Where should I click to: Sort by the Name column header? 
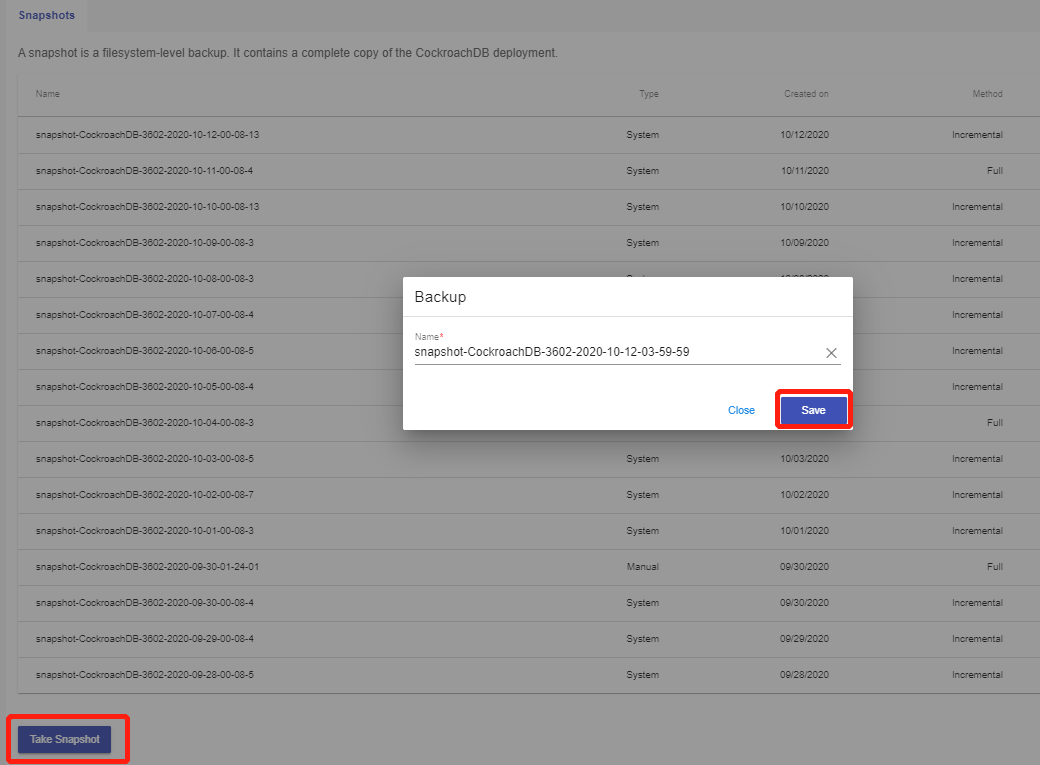48,94
